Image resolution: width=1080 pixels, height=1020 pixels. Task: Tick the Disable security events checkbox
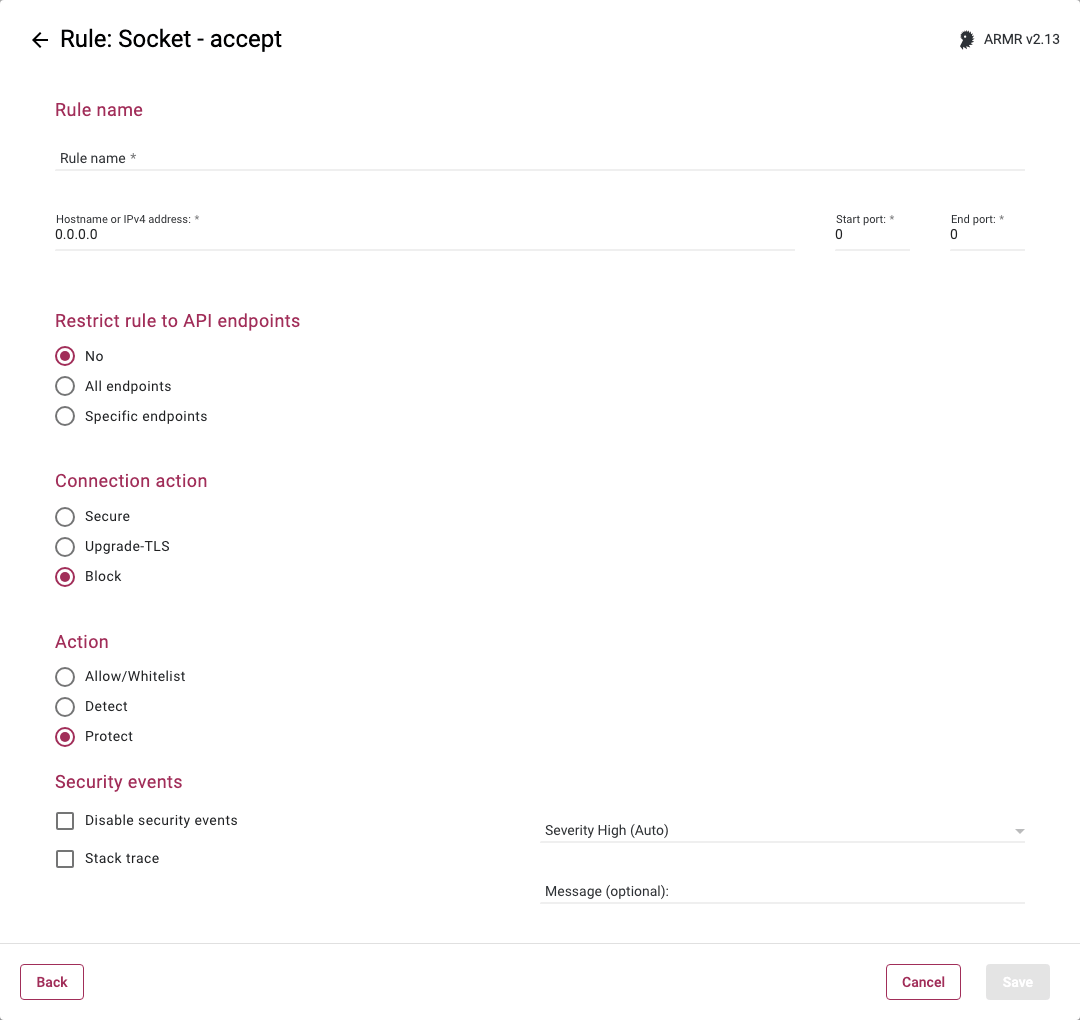(65, 820)
